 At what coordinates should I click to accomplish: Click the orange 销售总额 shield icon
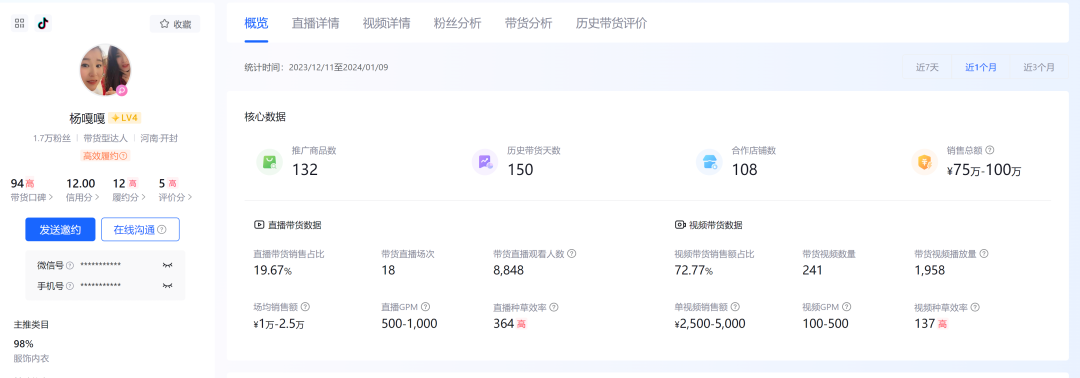click(924, 162)
